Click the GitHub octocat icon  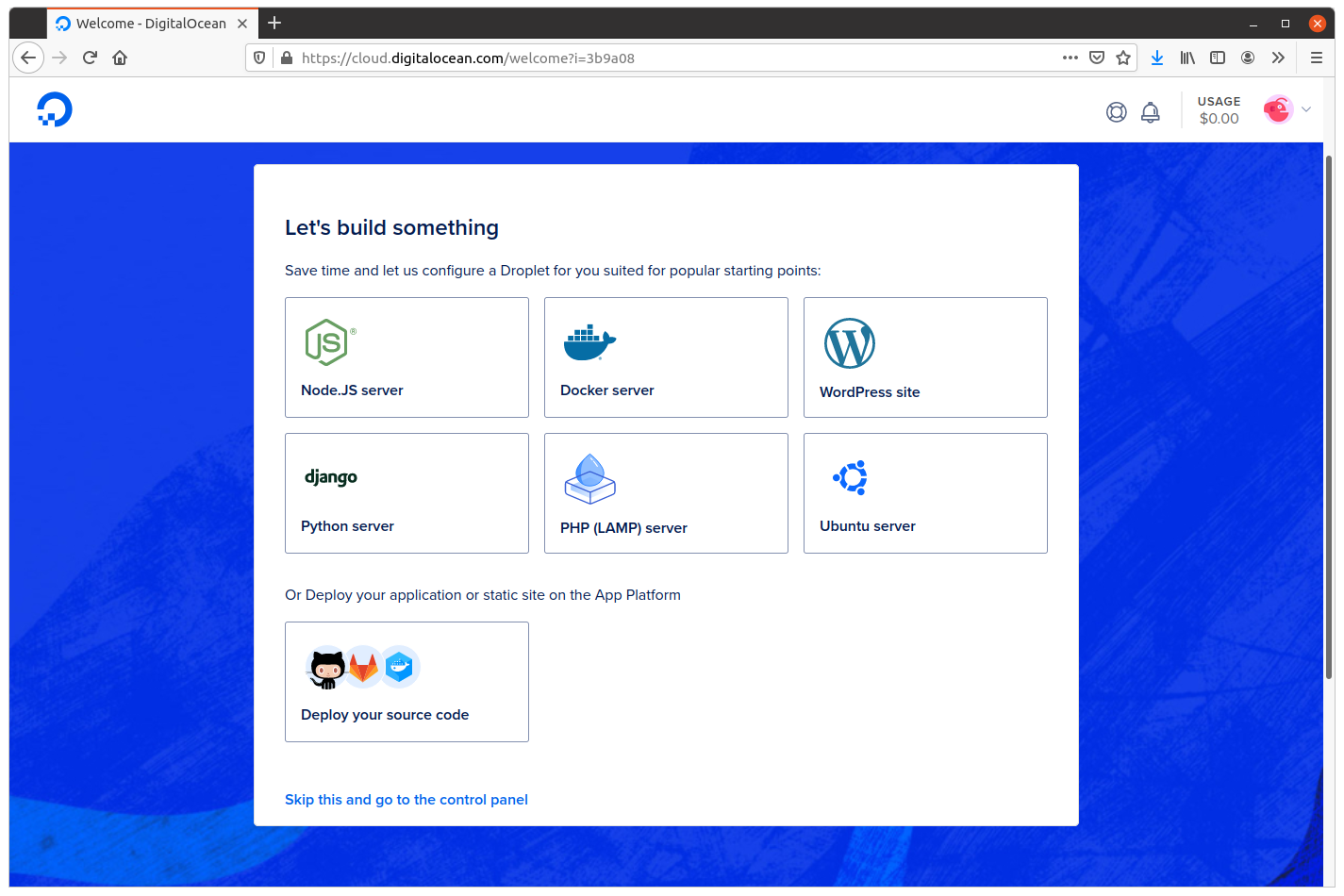coord(327,668)
